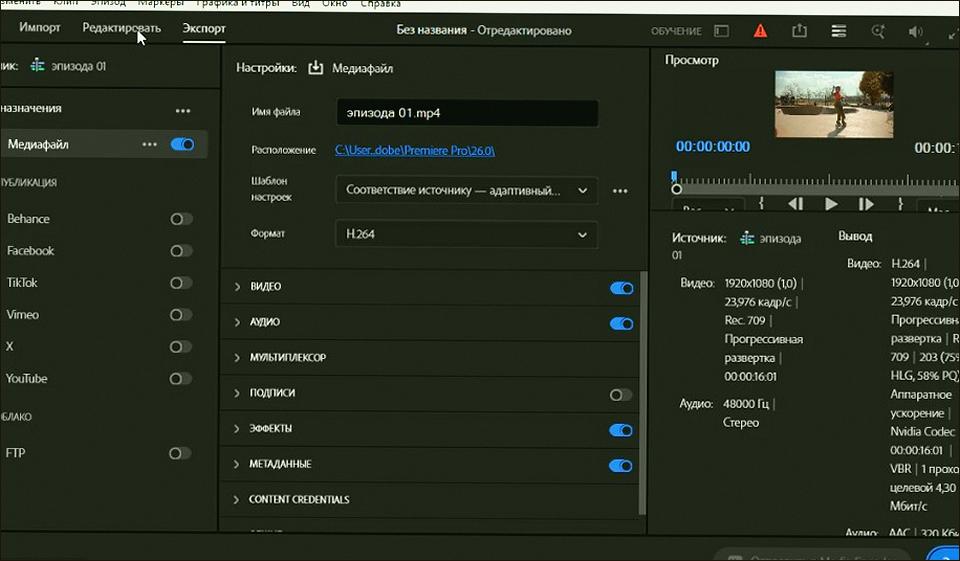Open the quick export share icon

[799, 30]
